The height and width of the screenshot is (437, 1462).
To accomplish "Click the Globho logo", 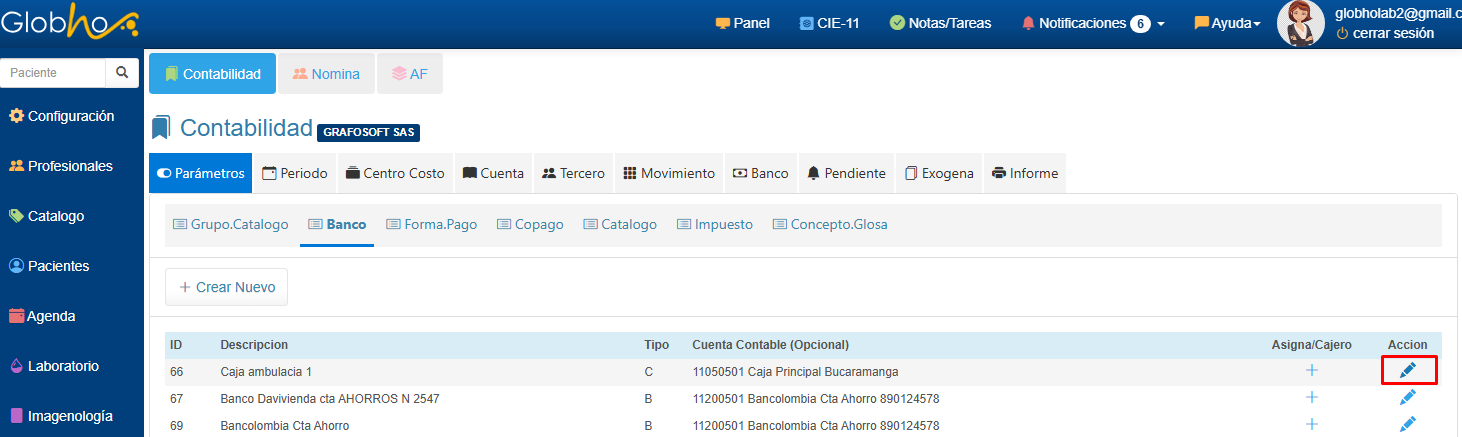I will pyautogui.click(x=70, y=22).
